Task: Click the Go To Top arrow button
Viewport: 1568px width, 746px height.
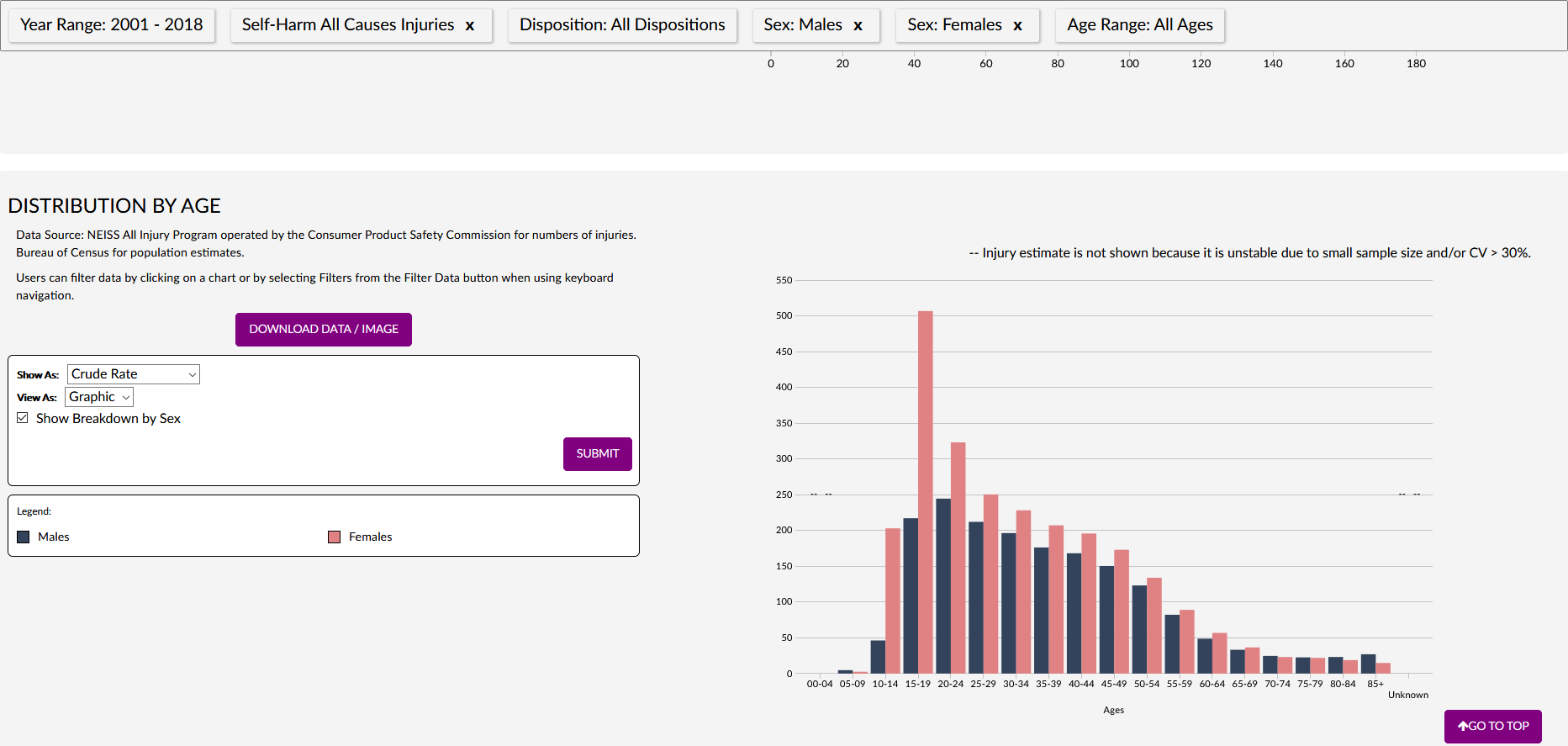Action: coord(1492,726)
